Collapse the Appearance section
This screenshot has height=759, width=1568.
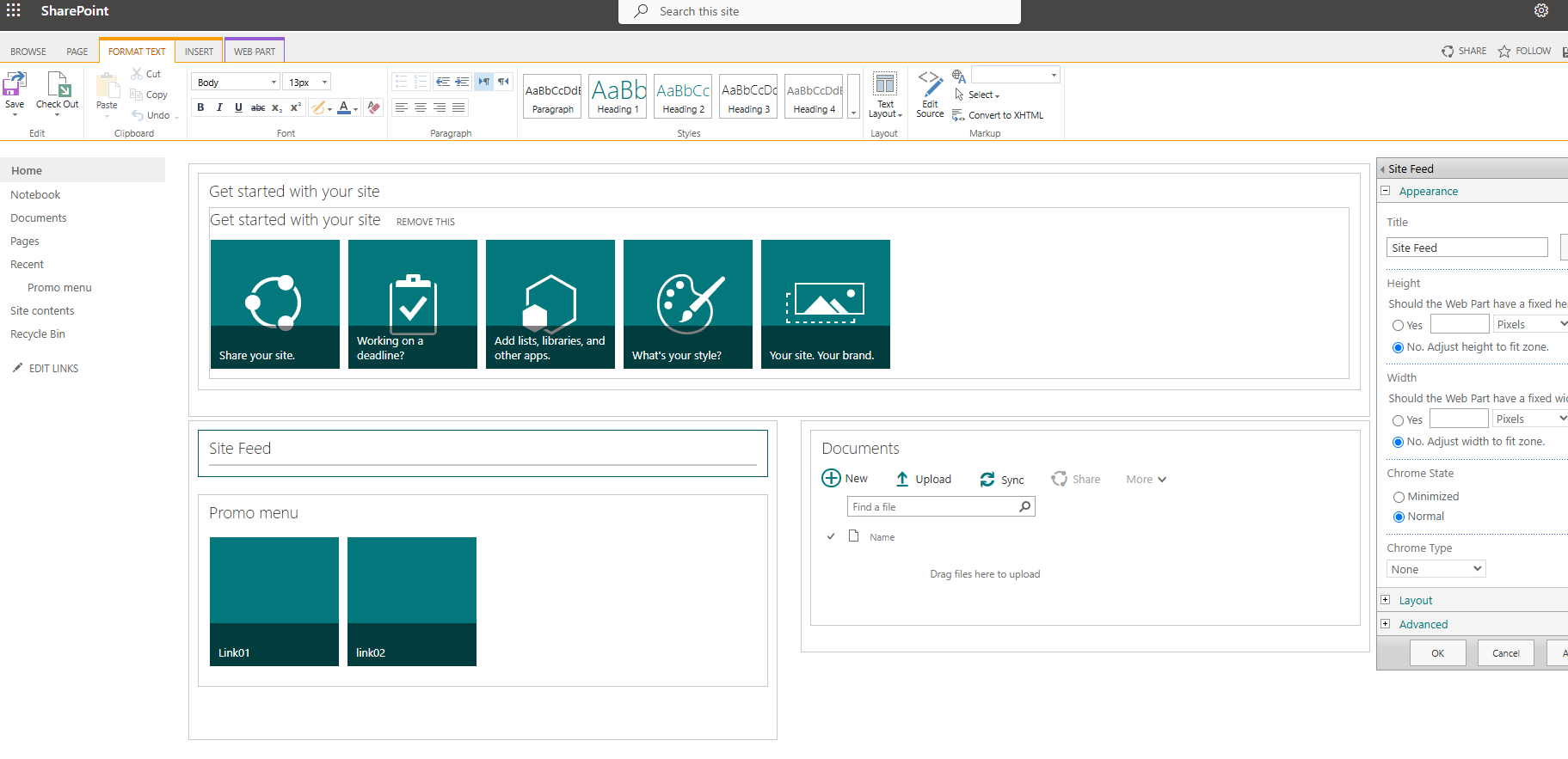tap(1385, 191)
